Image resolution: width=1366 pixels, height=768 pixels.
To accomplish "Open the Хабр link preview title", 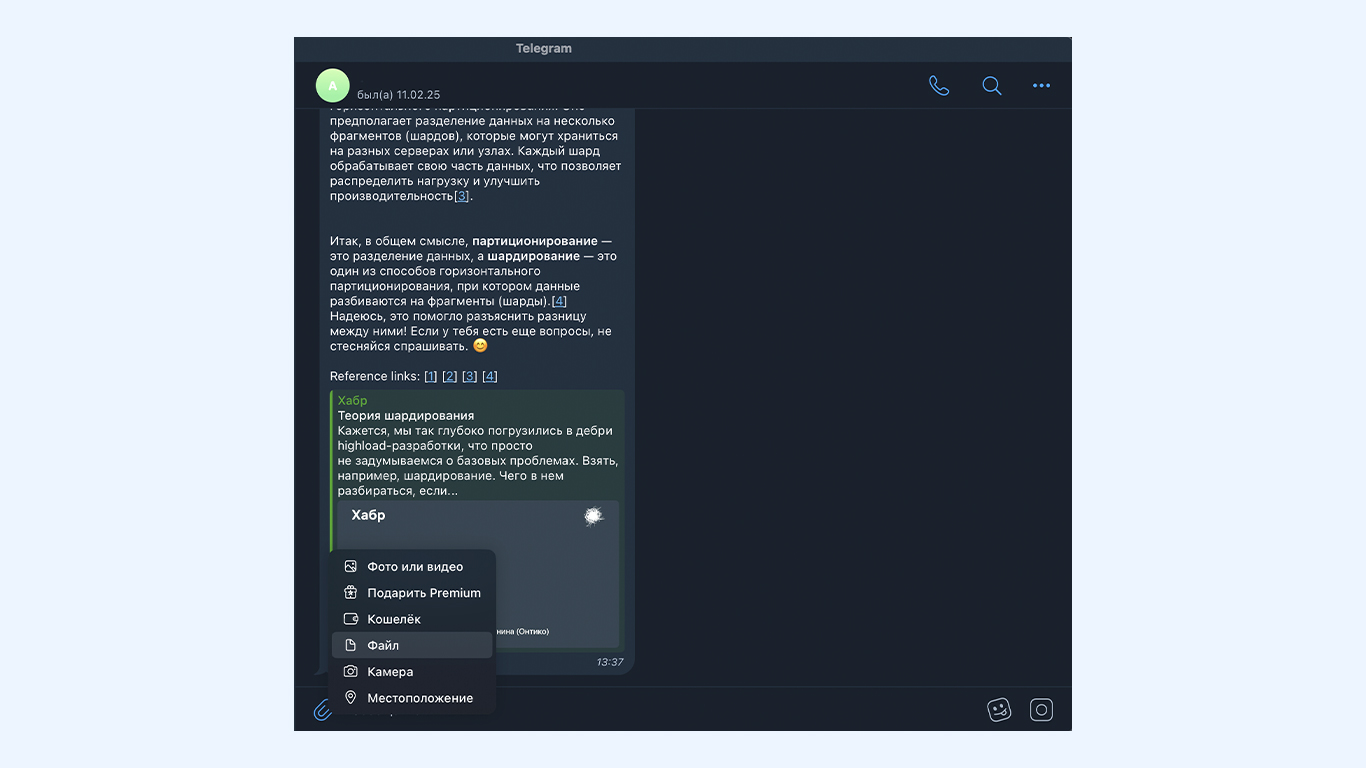I will [x=406, y=415].
